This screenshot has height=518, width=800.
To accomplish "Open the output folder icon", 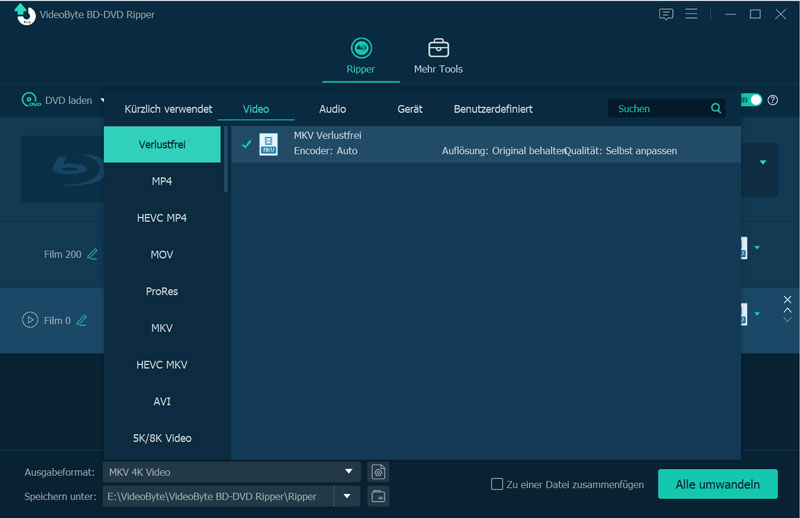I will pos(378,496).
